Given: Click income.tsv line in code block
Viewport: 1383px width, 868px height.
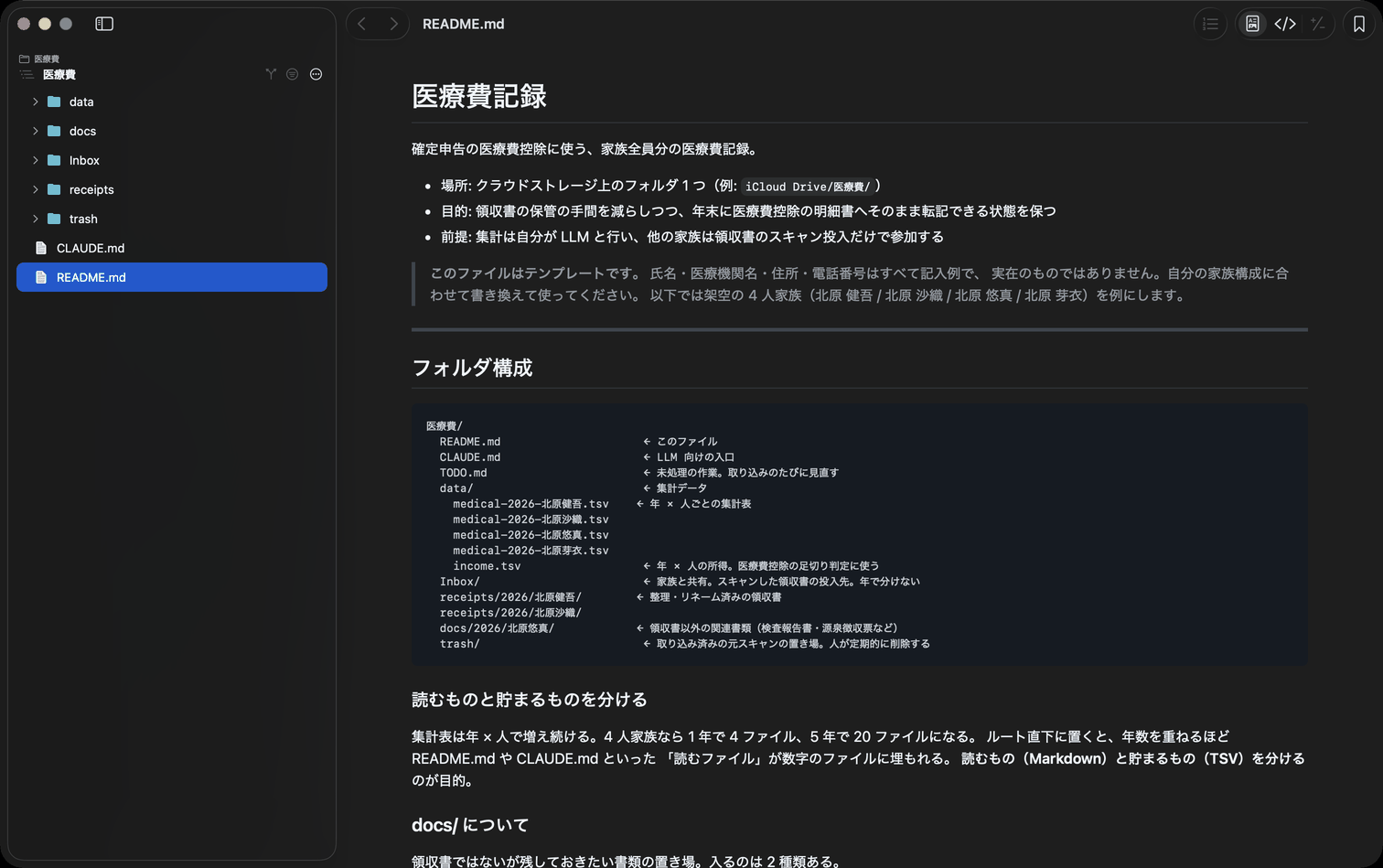Looking at the screenshot, I should tap(487, 566).
